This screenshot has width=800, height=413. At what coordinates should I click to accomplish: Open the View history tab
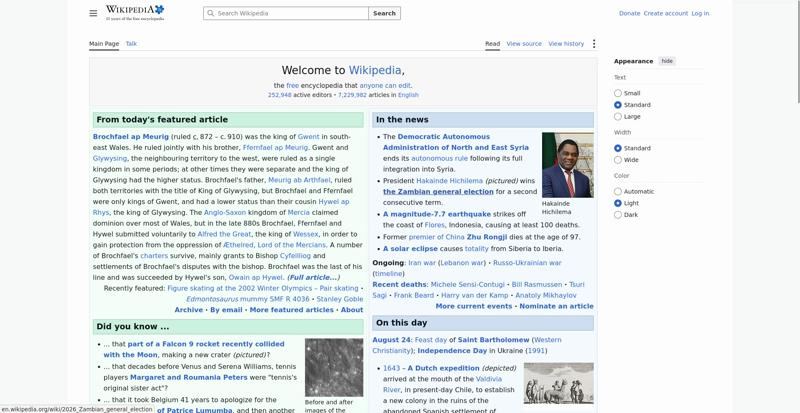[x=566, y=44]
